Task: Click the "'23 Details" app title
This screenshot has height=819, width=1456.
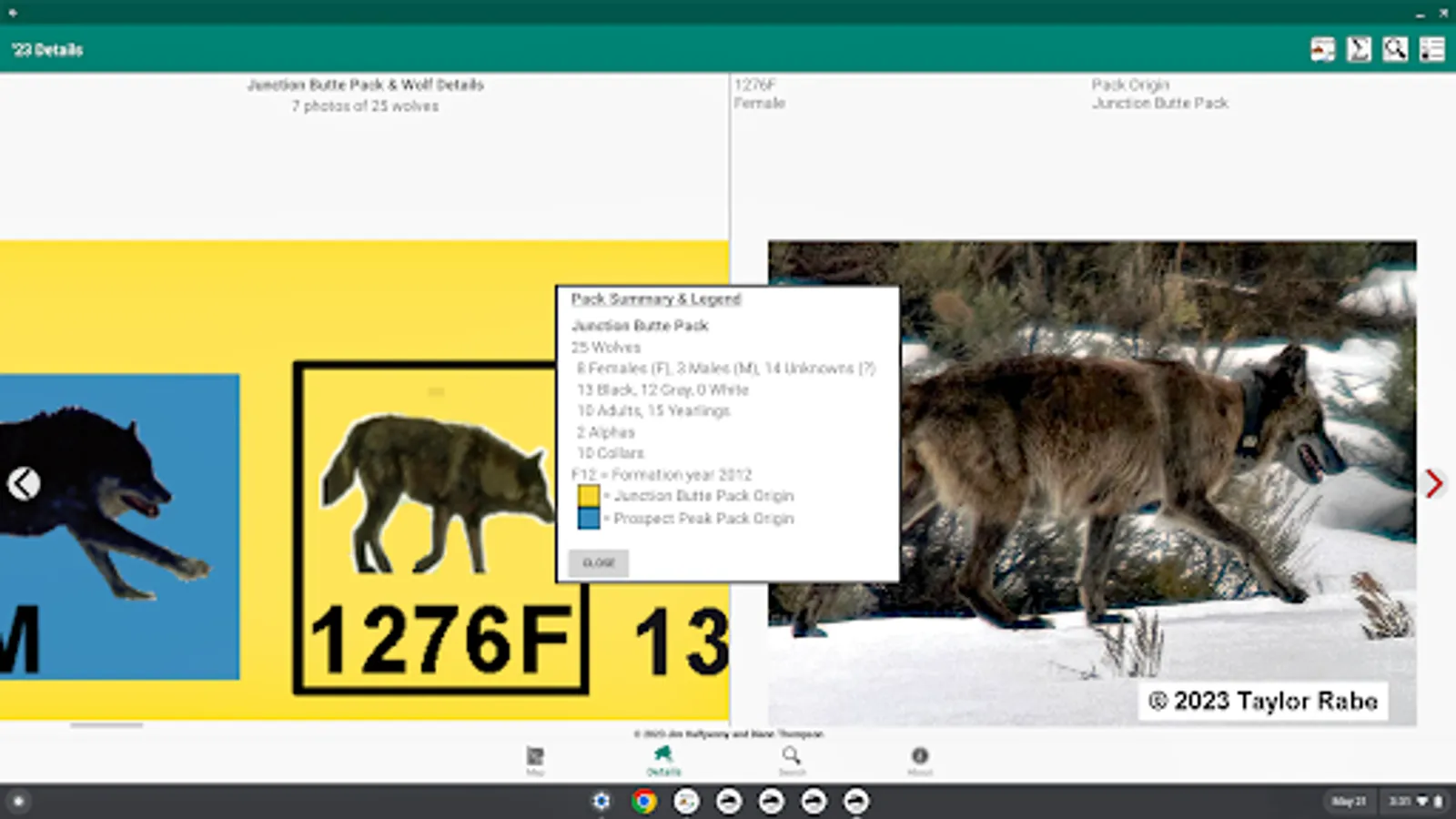Action: [47, 49]
